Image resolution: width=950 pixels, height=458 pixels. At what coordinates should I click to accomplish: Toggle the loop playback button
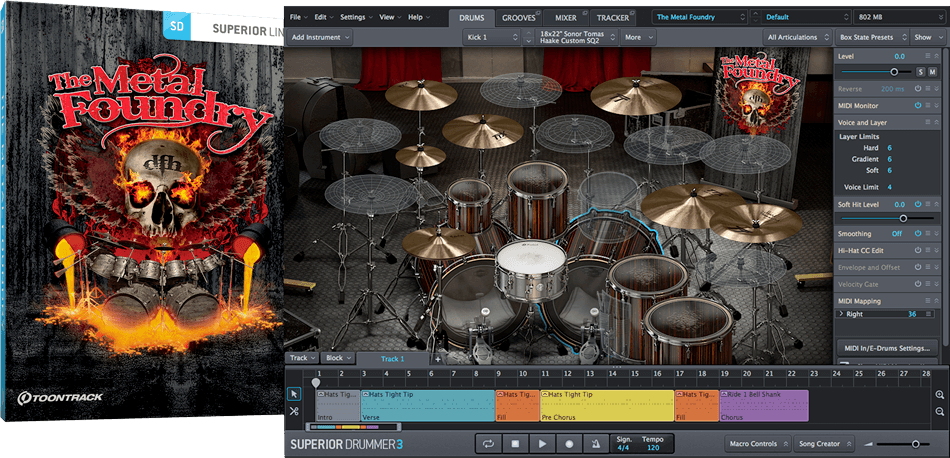488,443
